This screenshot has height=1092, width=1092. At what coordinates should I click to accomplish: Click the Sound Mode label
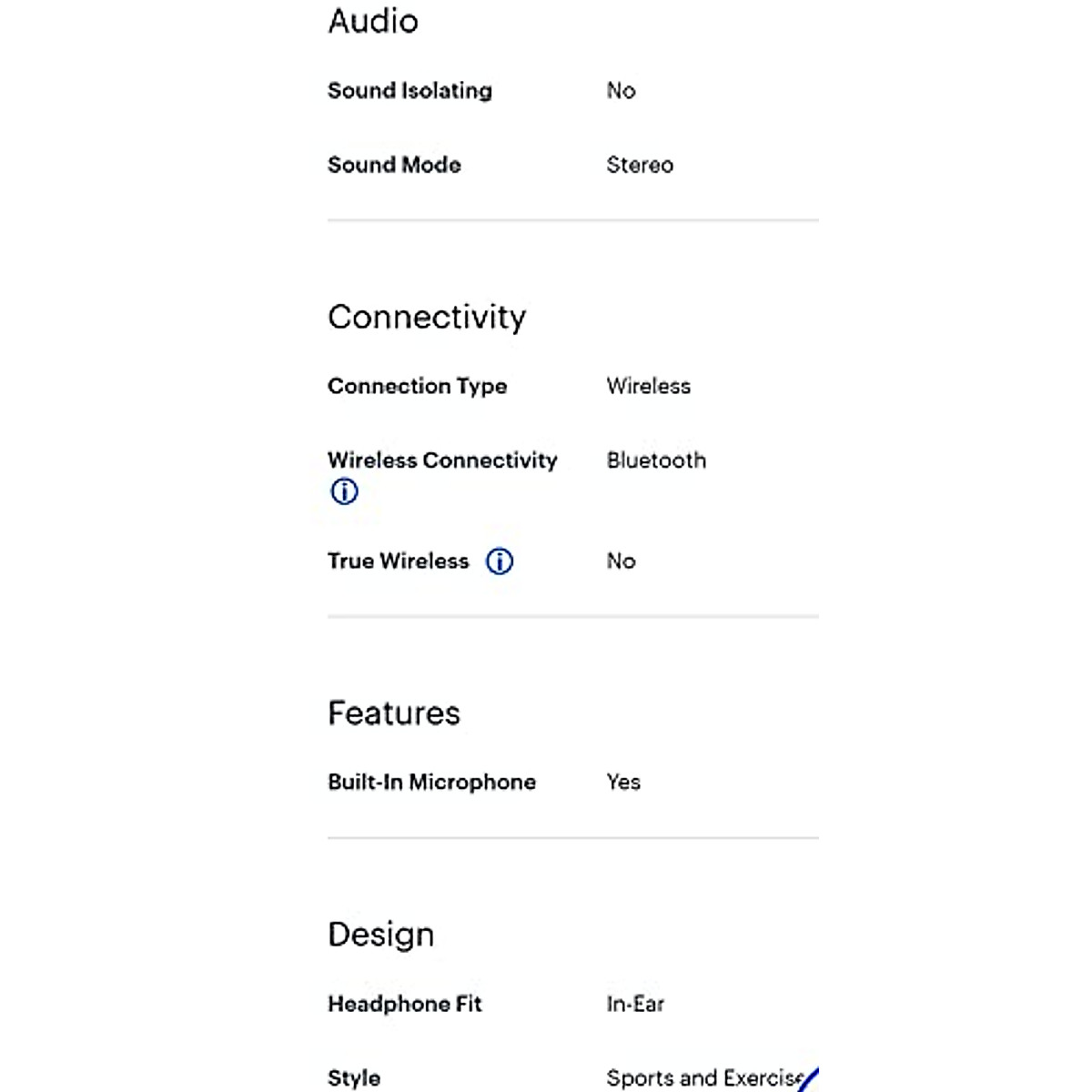(394, 165)
